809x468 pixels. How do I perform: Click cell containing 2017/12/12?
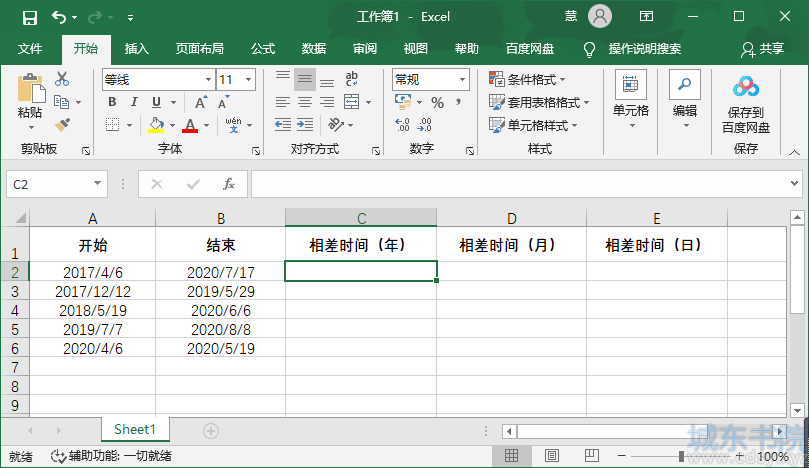[x=93, y=292]
